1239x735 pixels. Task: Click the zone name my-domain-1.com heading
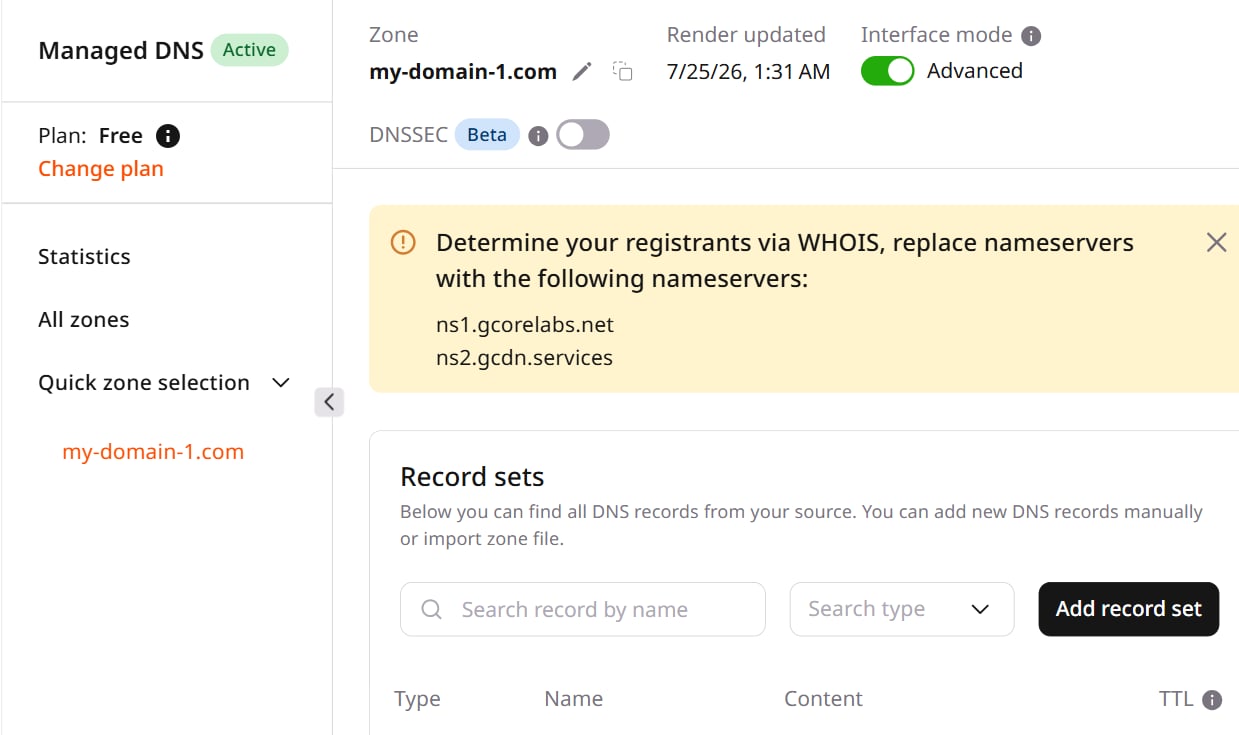[x=463, y=72]
